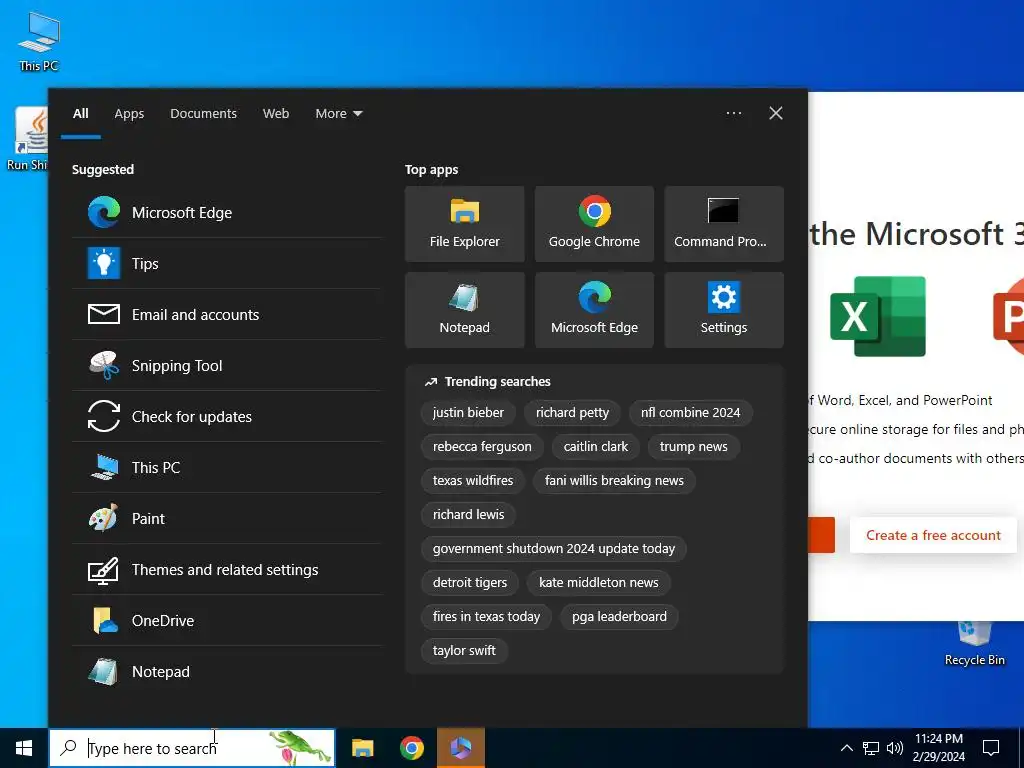The image size is (1024, 768).
Task: Search trending topic rebecca ferguson
Action: (482, 447)
